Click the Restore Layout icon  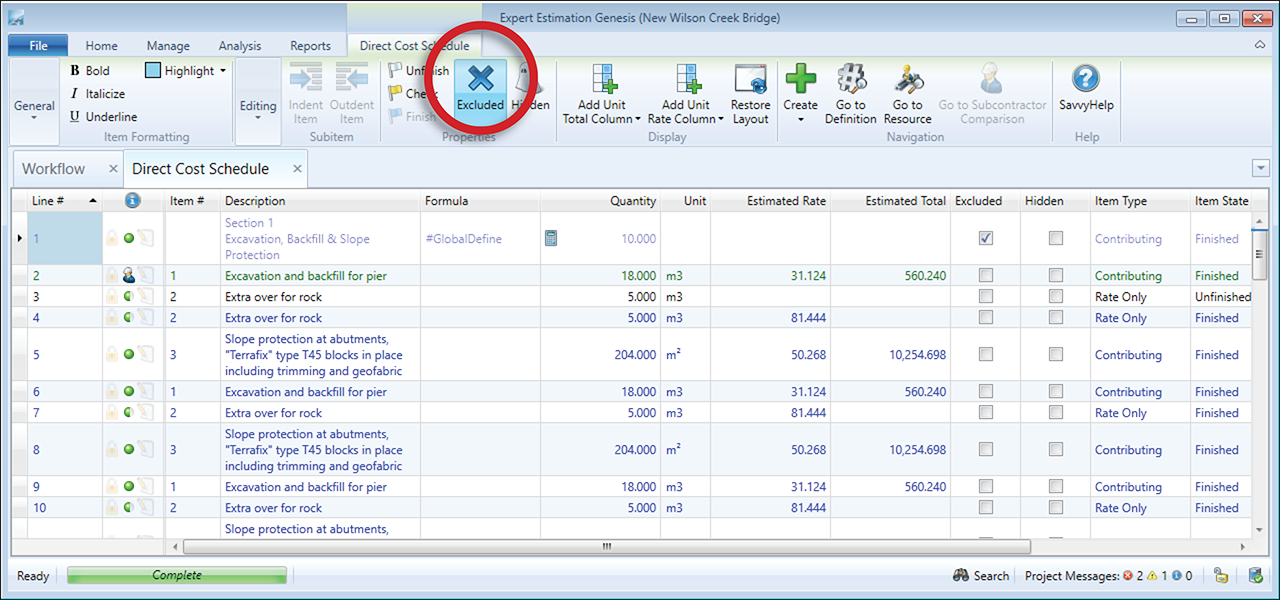click(x=750, y=79)
